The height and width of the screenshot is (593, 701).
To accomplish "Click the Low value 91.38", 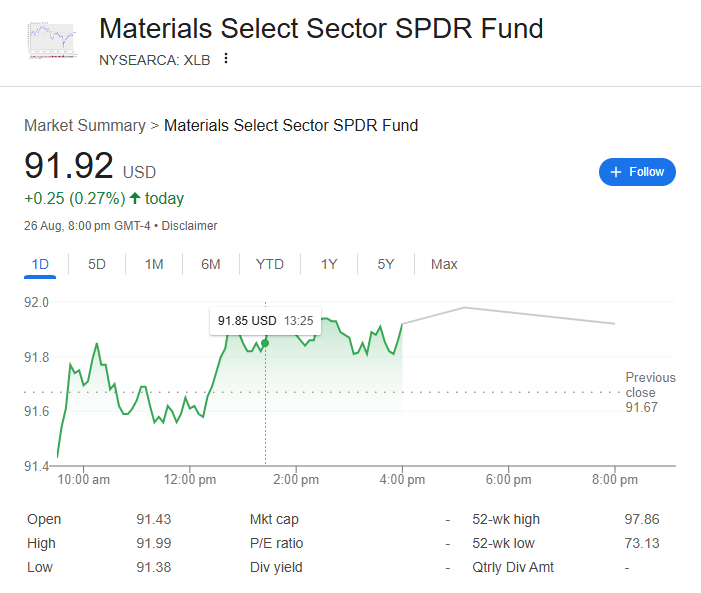I will [154, 568].
